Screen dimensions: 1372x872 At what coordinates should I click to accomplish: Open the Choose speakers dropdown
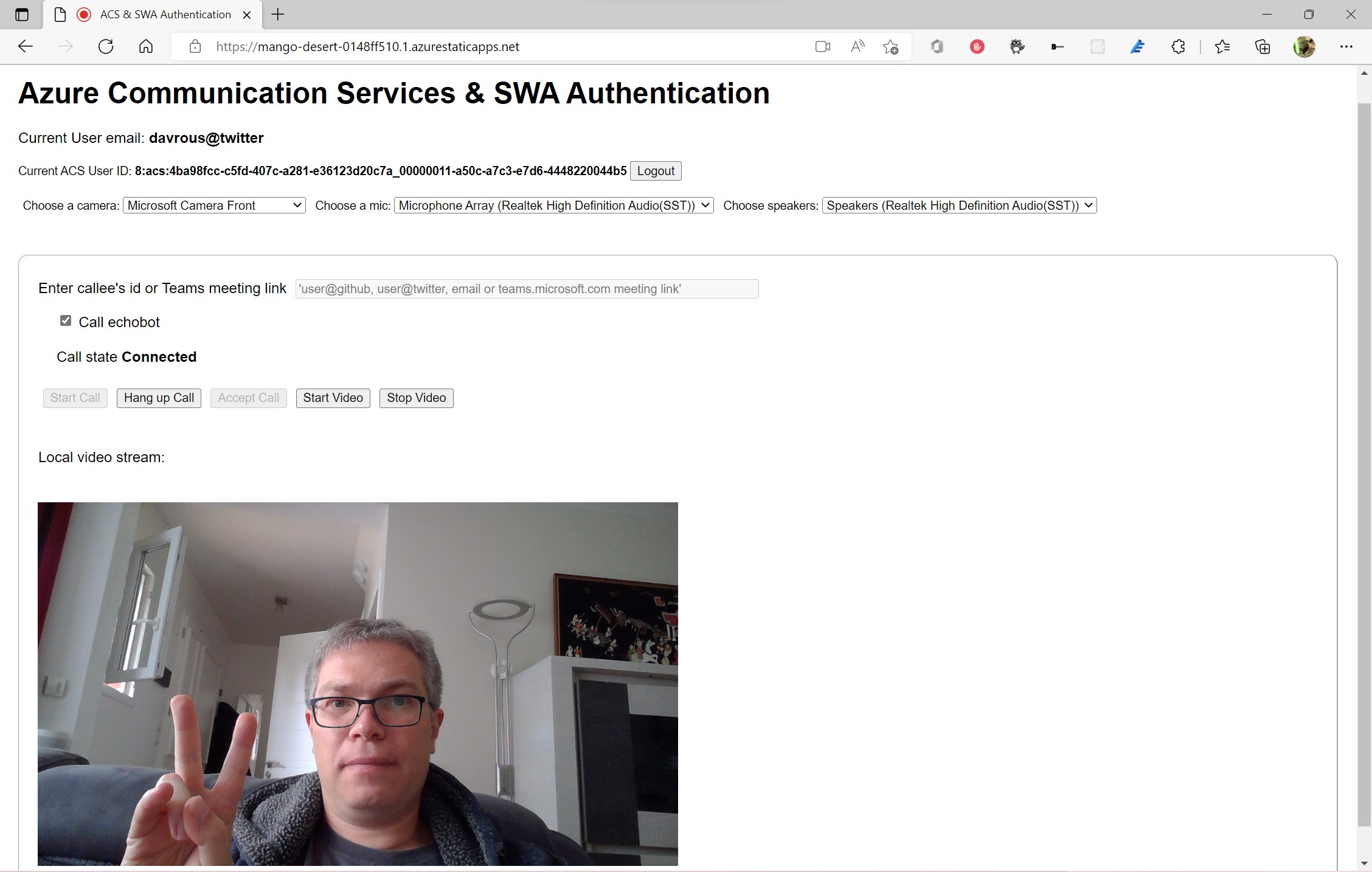(959, 206)
